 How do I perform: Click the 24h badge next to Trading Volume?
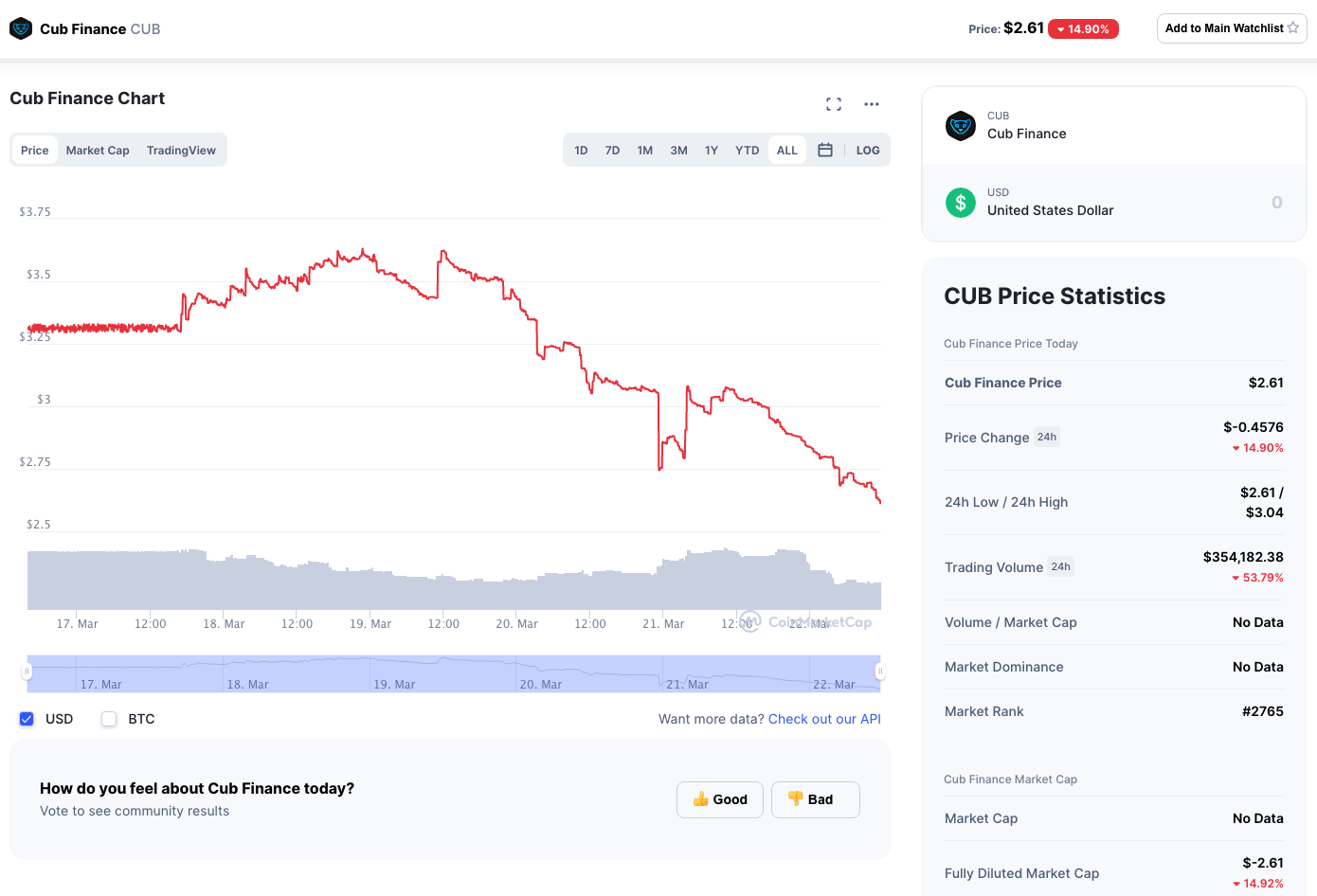point(1060,566)
